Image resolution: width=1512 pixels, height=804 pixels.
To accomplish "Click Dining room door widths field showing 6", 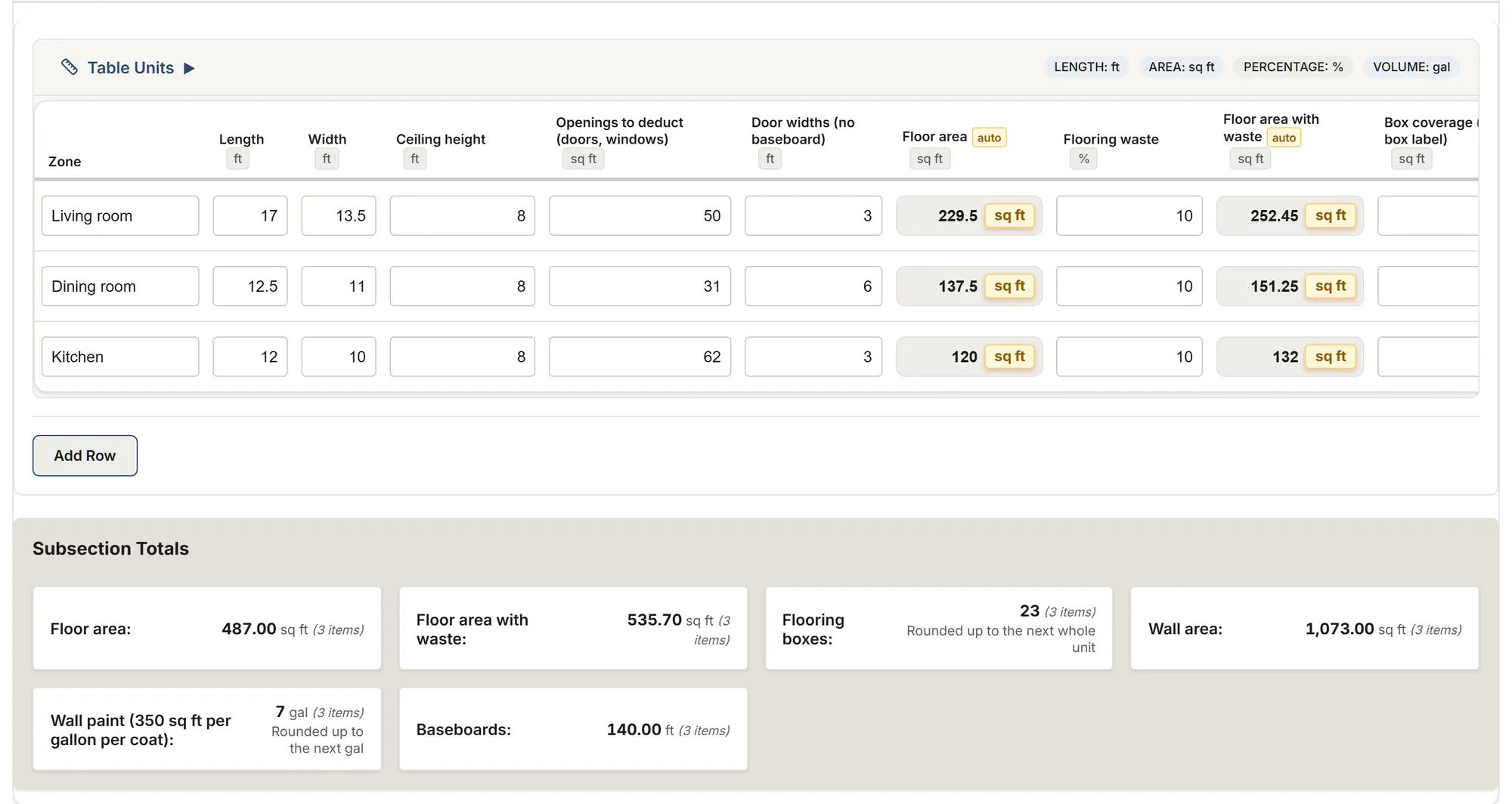I will (813, 286).
